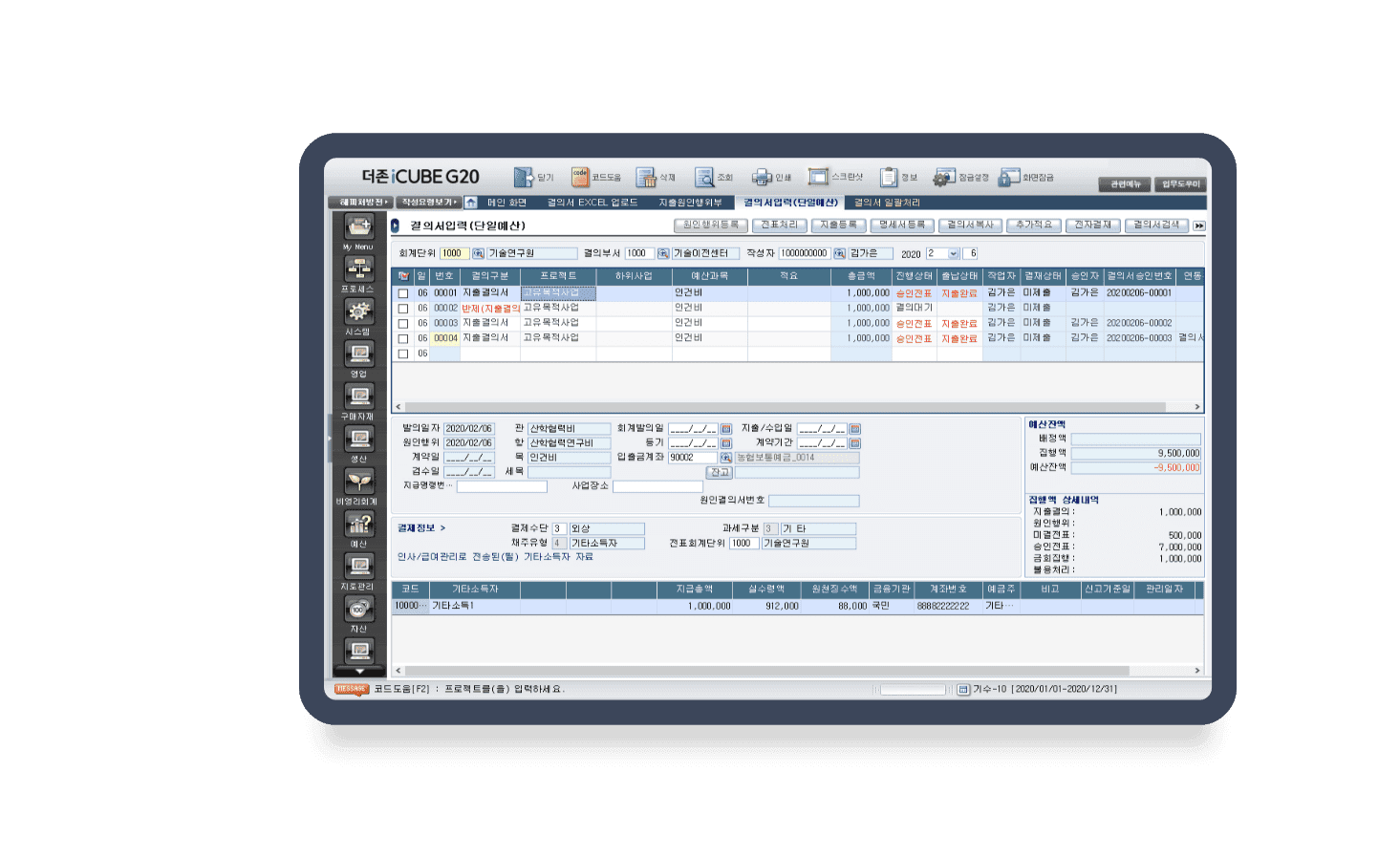Image resolution: width=1400 pixels, height=858 pixels.
Task: Click the 전자결재 button
Action: pos(1092,225)
